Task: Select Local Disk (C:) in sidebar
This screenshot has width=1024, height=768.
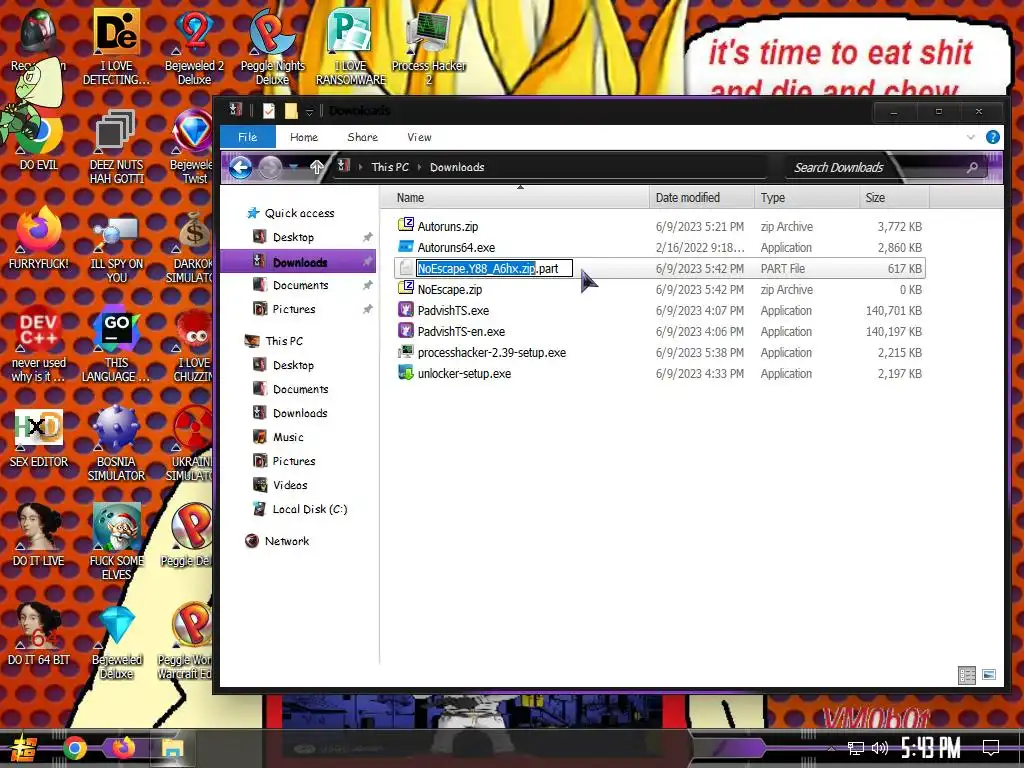Action: 310,509
